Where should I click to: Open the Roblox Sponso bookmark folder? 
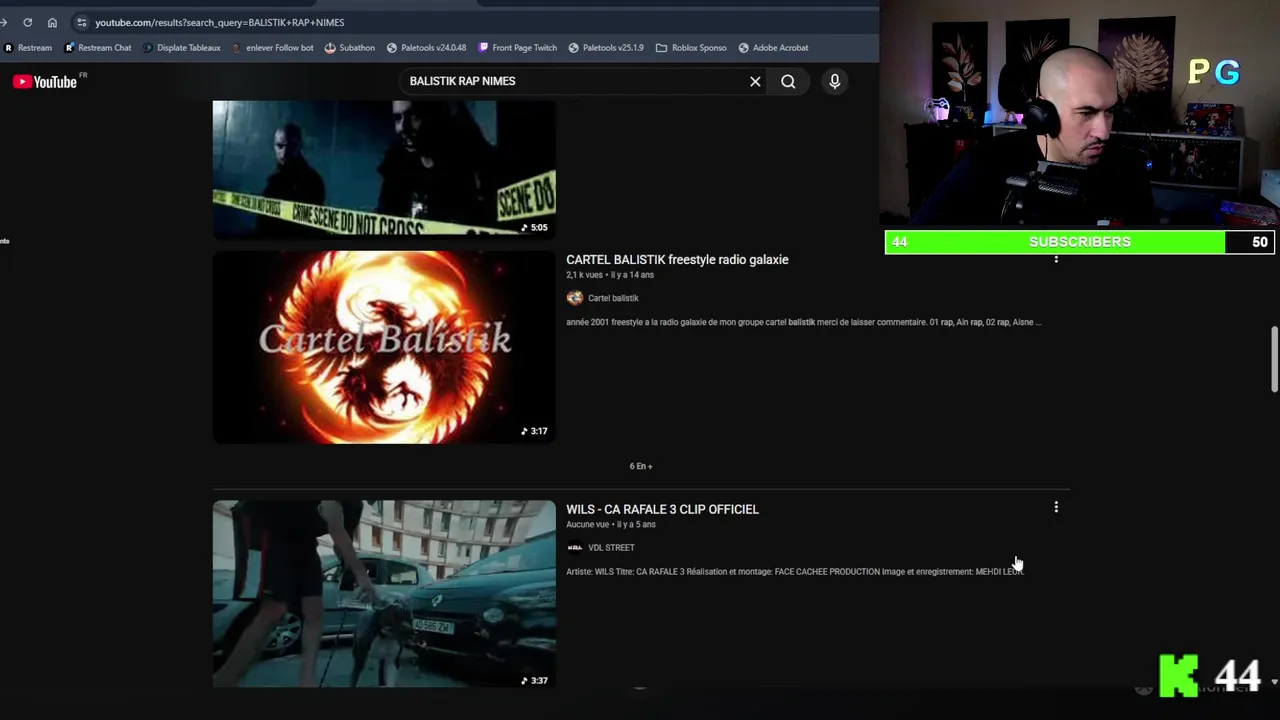(x=691, y=47)
